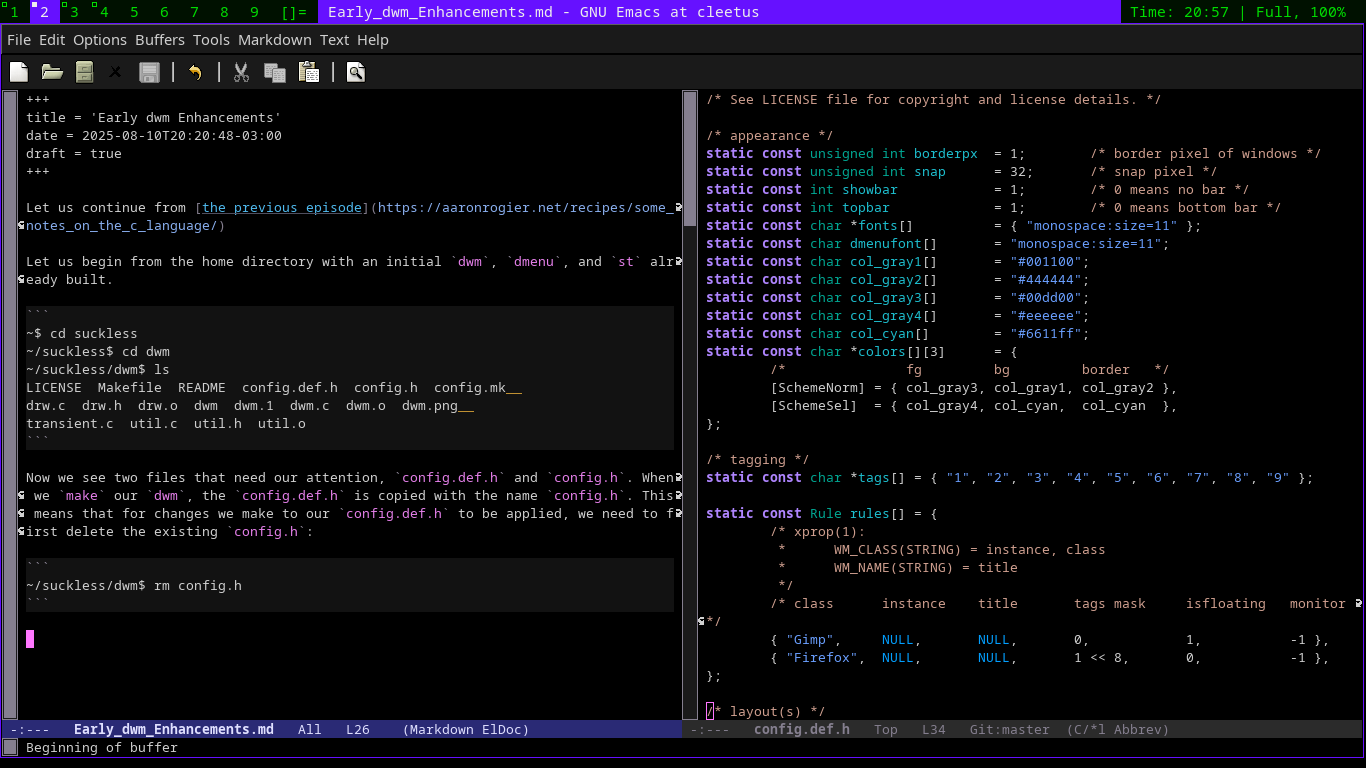Open the Tools menu
The width and height of the screenshot is (1366, 768).
click(x=211, y=40)
